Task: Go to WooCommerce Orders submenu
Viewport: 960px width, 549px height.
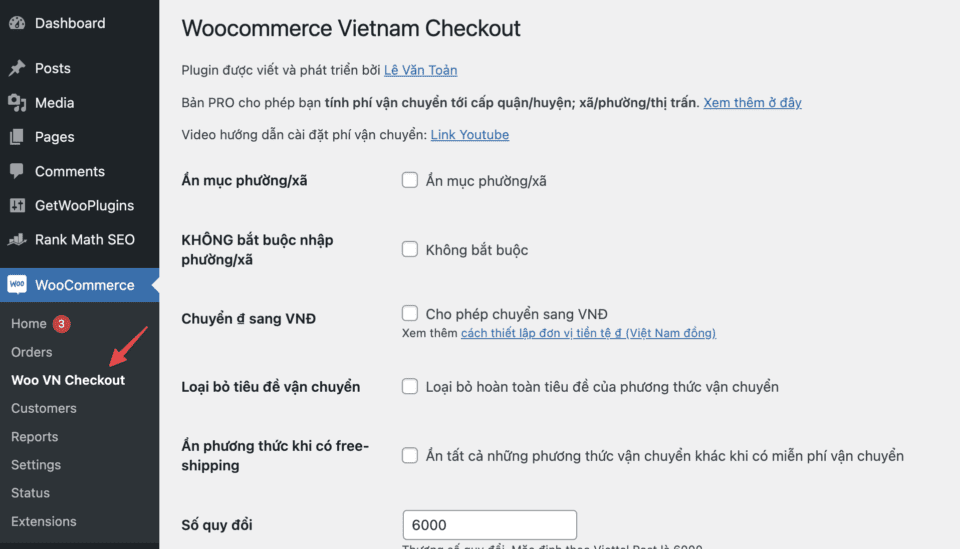Action: pyautogui.click(x=32, y=352)
